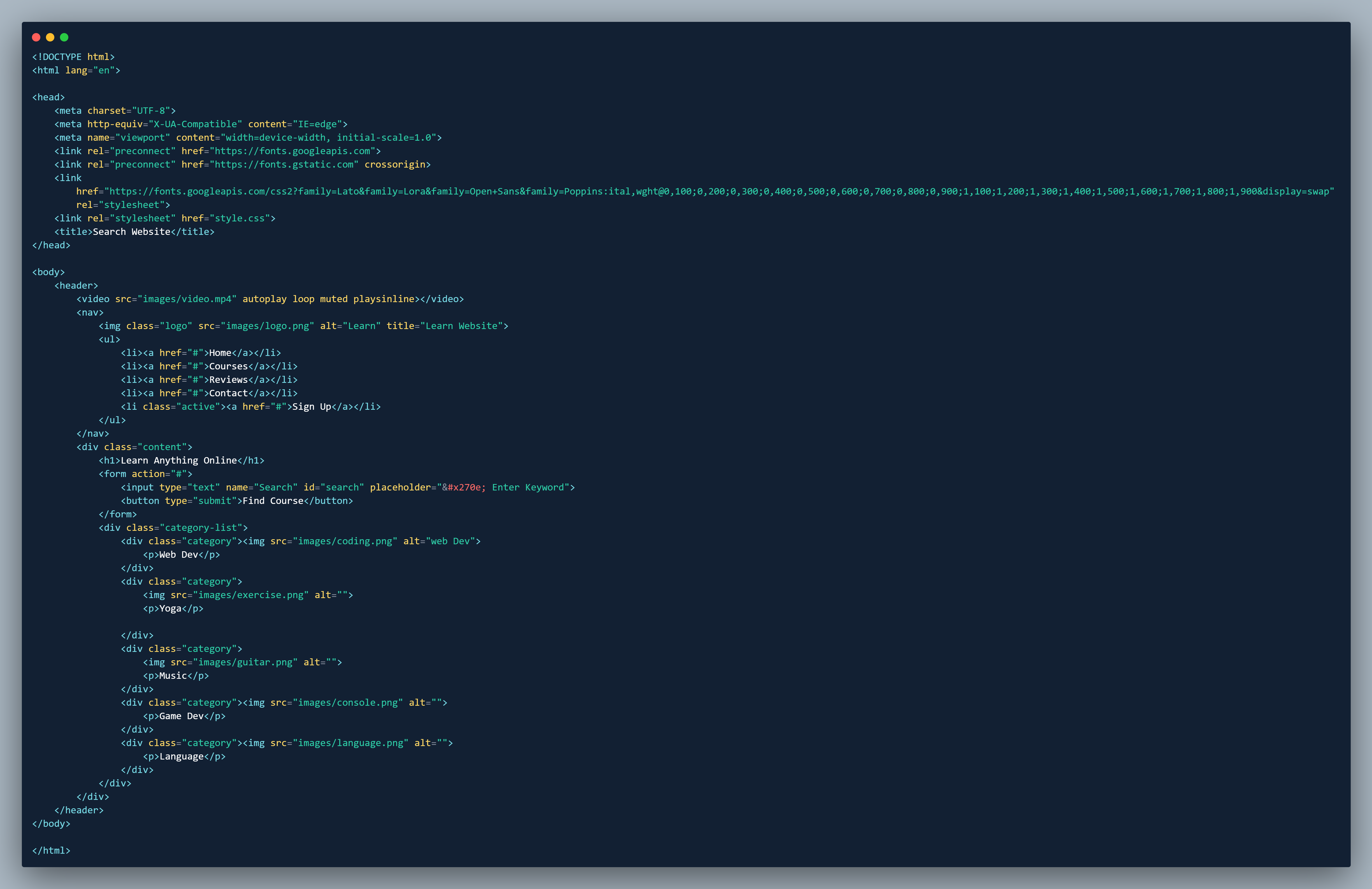Click the 'images/guitar.png' src value
Viewport: 1372px width, 889px height.
(x=245, y=663)
